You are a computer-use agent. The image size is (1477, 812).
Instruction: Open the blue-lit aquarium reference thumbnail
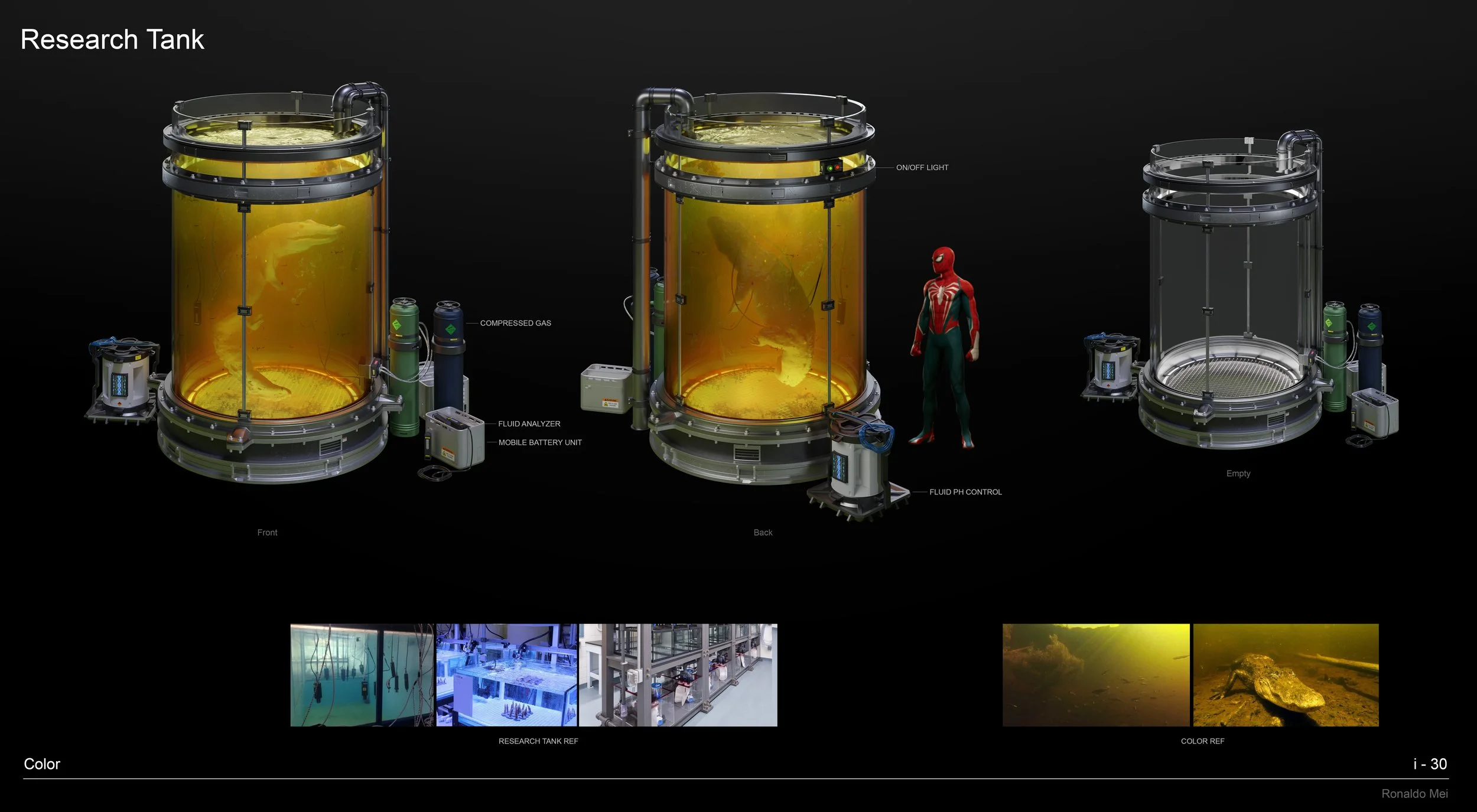pyautogui.click(x=506, y=675)
